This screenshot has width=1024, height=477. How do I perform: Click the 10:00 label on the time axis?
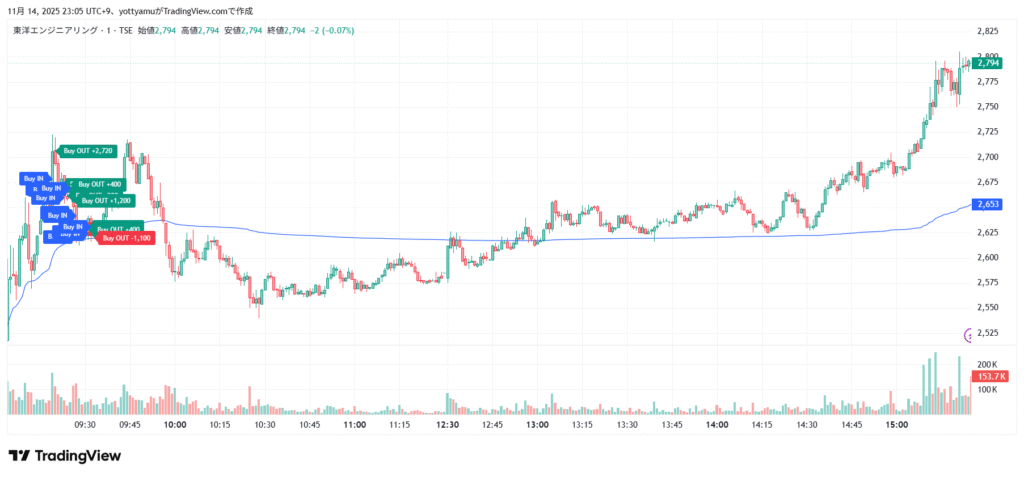point(175,424)
